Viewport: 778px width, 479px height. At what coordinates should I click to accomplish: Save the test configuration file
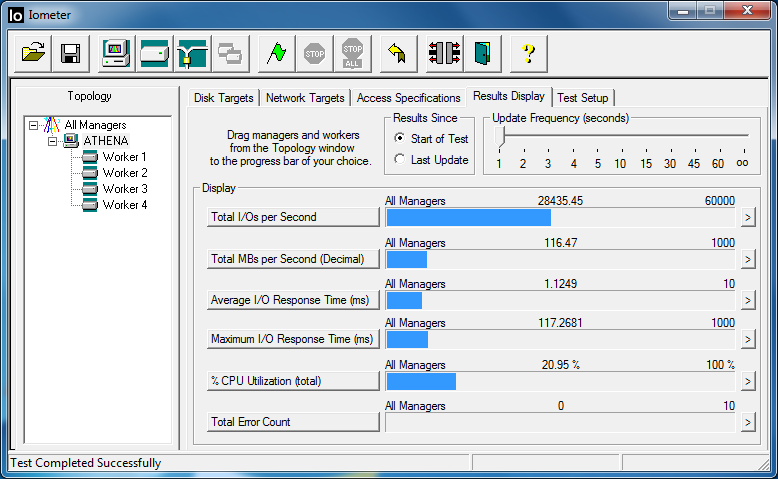click(x=70, y=53)
